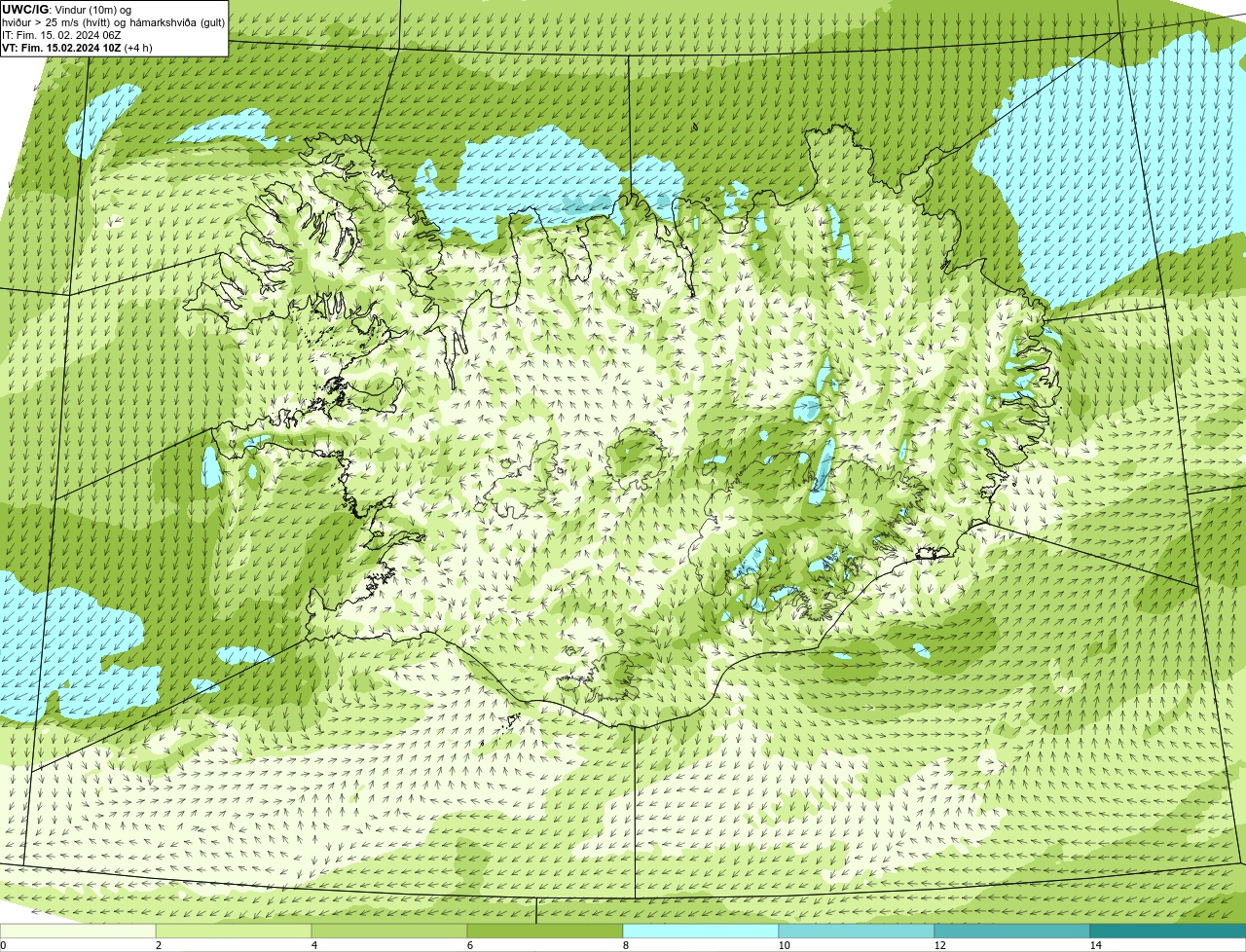Click the legend scale label '6'
Screen dimensions: 1246x952
pos(469,945)
